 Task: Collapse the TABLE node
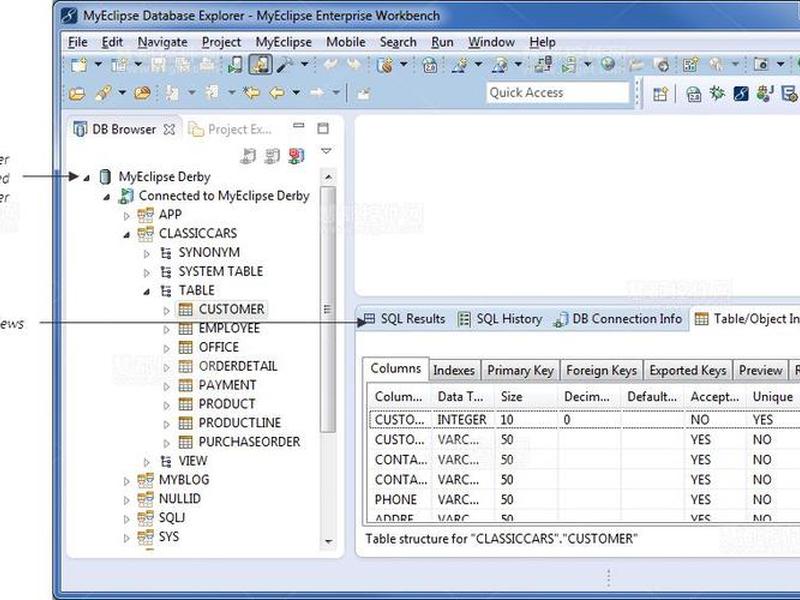point(146,291)
